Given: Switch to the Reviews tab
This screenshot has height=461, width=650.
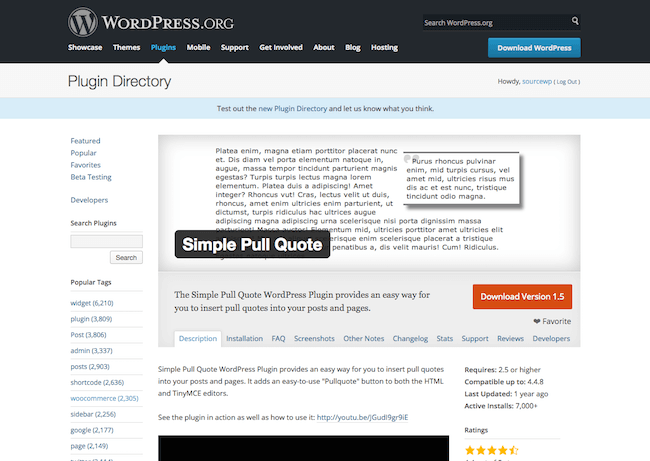Looking at the screenshot, I should pos(510,338).
